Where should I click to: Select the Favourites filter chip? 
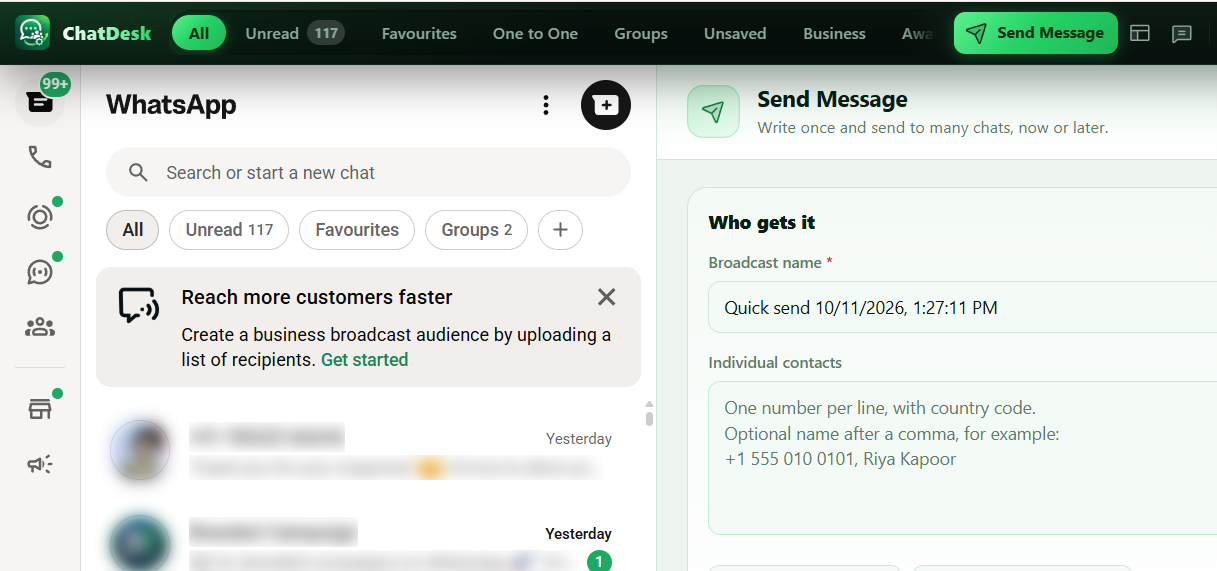pyautogui.click(x=357, y=230)
